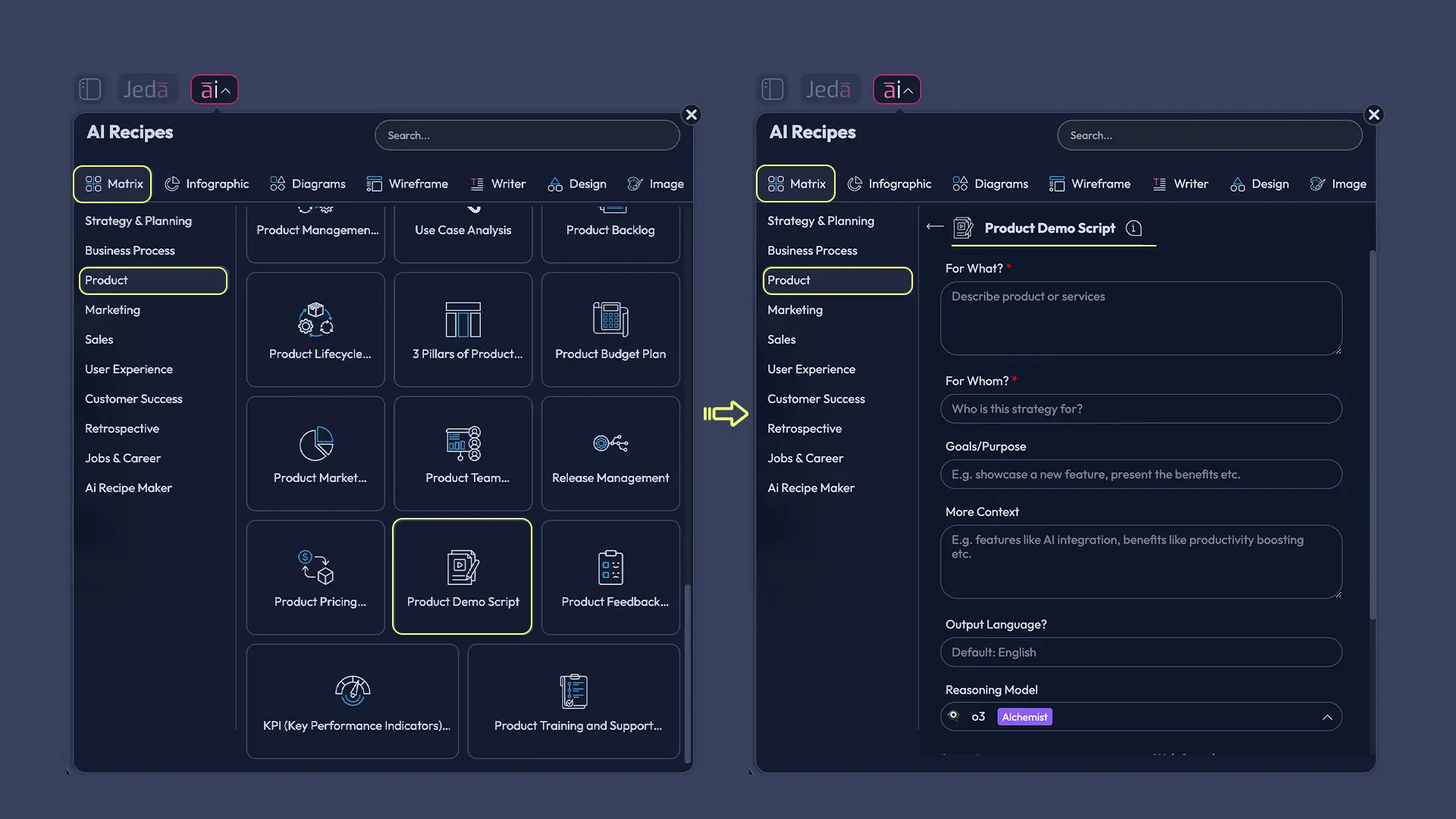Open Release Management recipe icon
The height and width of the screenshot is (819, 1456).
610,443
